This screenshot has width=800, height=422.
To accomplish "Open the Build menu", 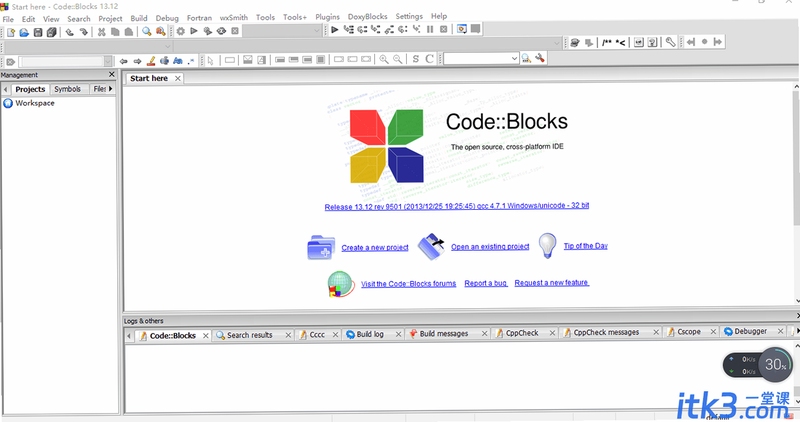I will (x=139, y=18).
